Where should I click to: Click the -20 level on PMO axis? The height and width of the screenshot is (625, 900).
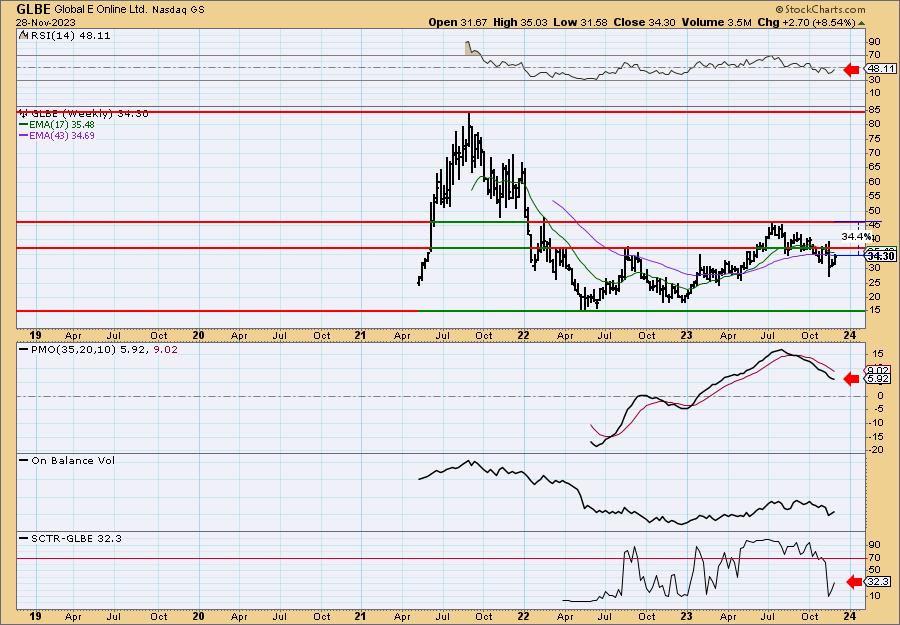click(875, 450)
